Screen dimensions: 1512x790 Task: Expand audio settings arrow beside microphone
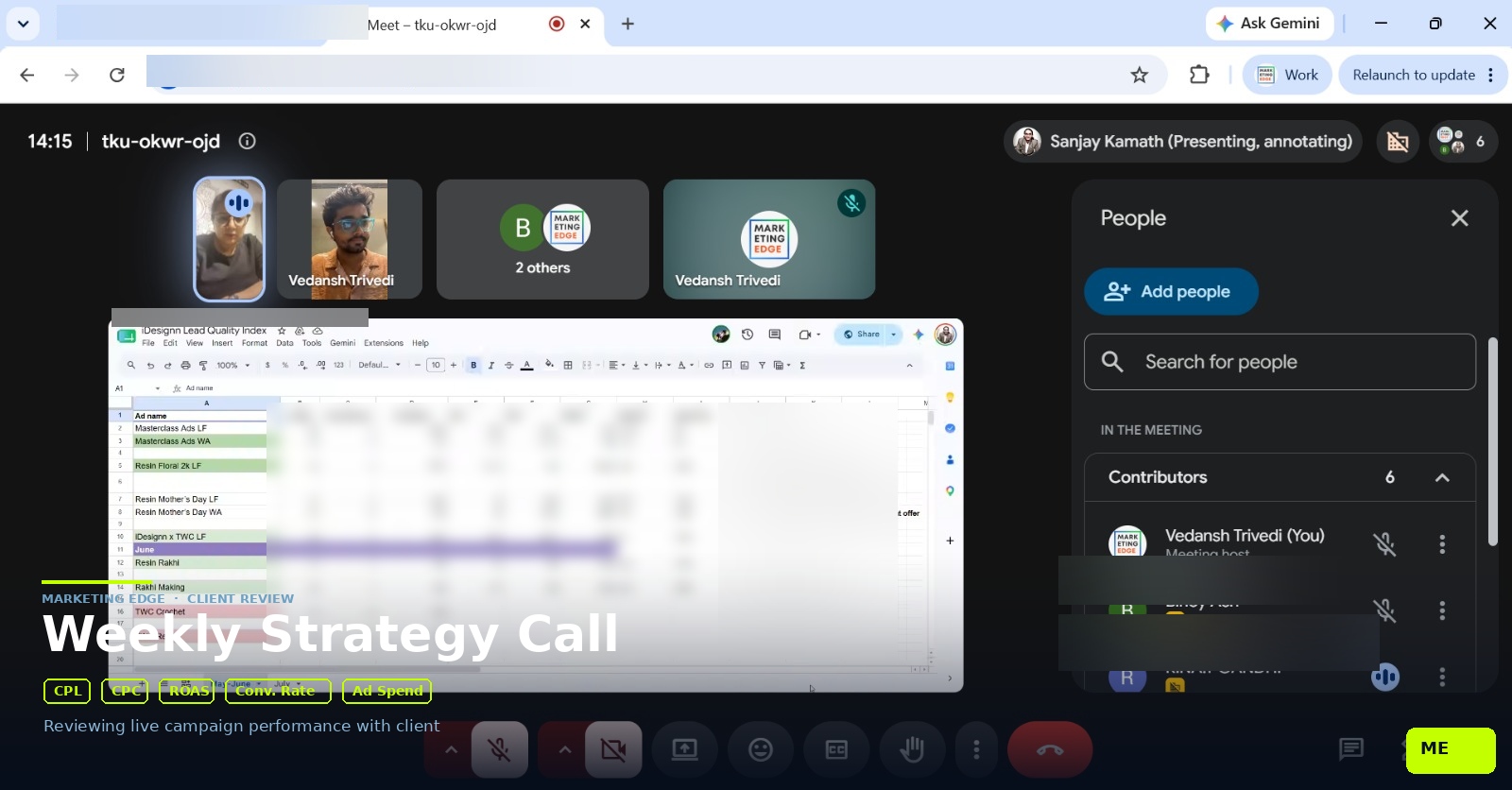[x=451, y=749]
